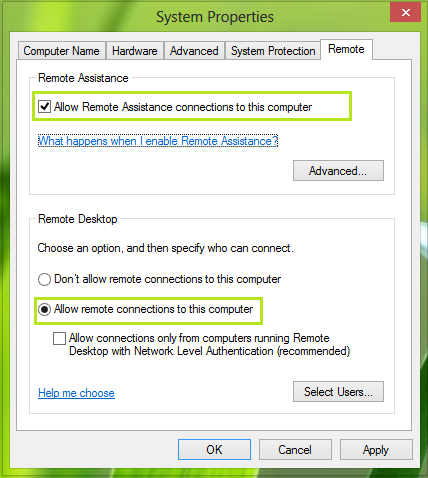
Task: Go to the Advanced tab
Action: click(x=194, y=51)
